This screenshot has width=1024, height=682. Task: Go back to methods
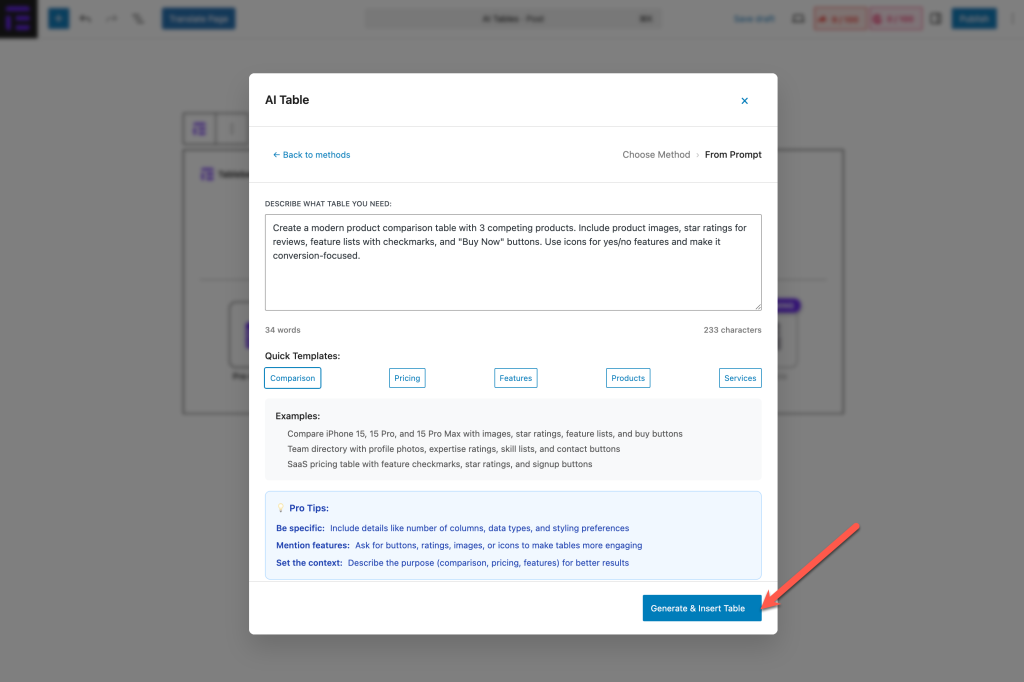point(312,155)
